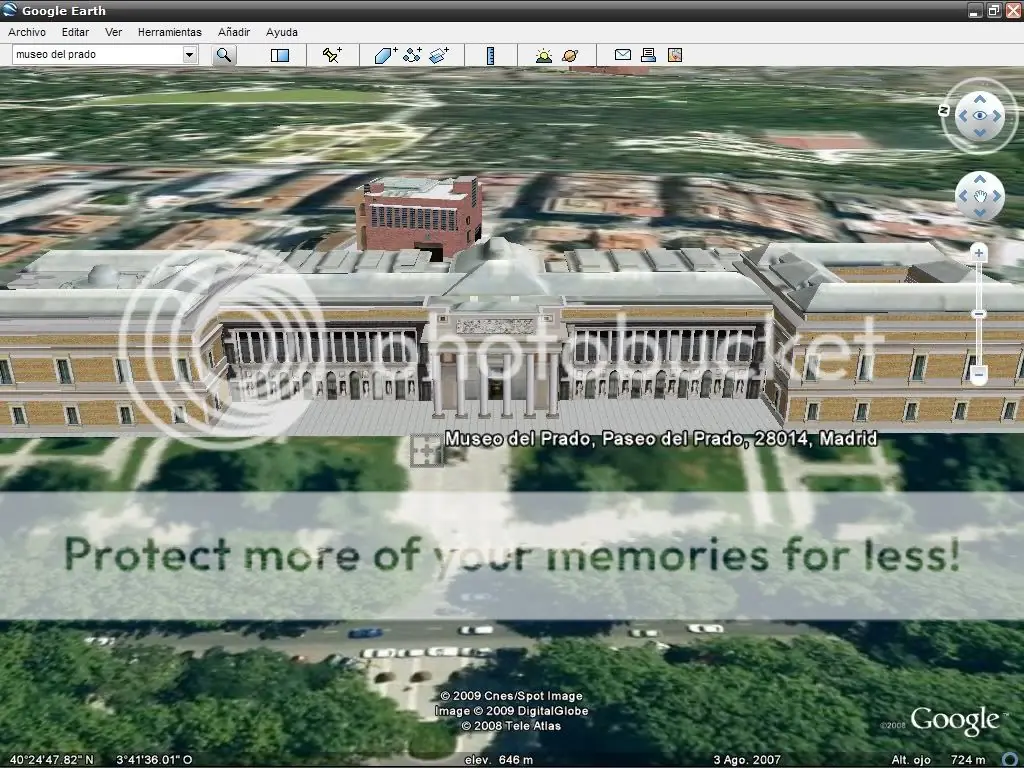
Task: Click the 'Image © 2009 DigitalGlobe' attribution
Action: pos(511,711)
